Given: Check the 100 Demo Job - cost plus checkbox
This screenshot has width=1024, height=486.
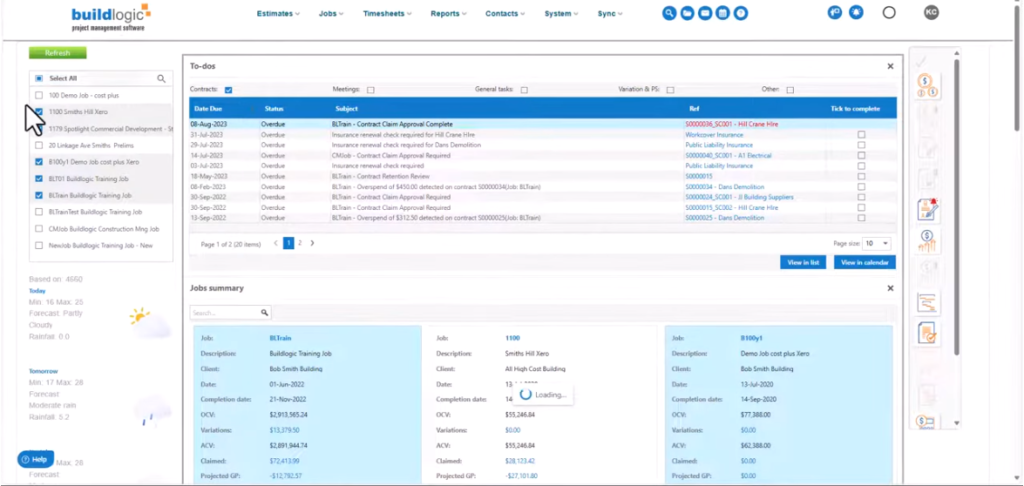Looking at the screenshot, I should (x=39, y=95).
